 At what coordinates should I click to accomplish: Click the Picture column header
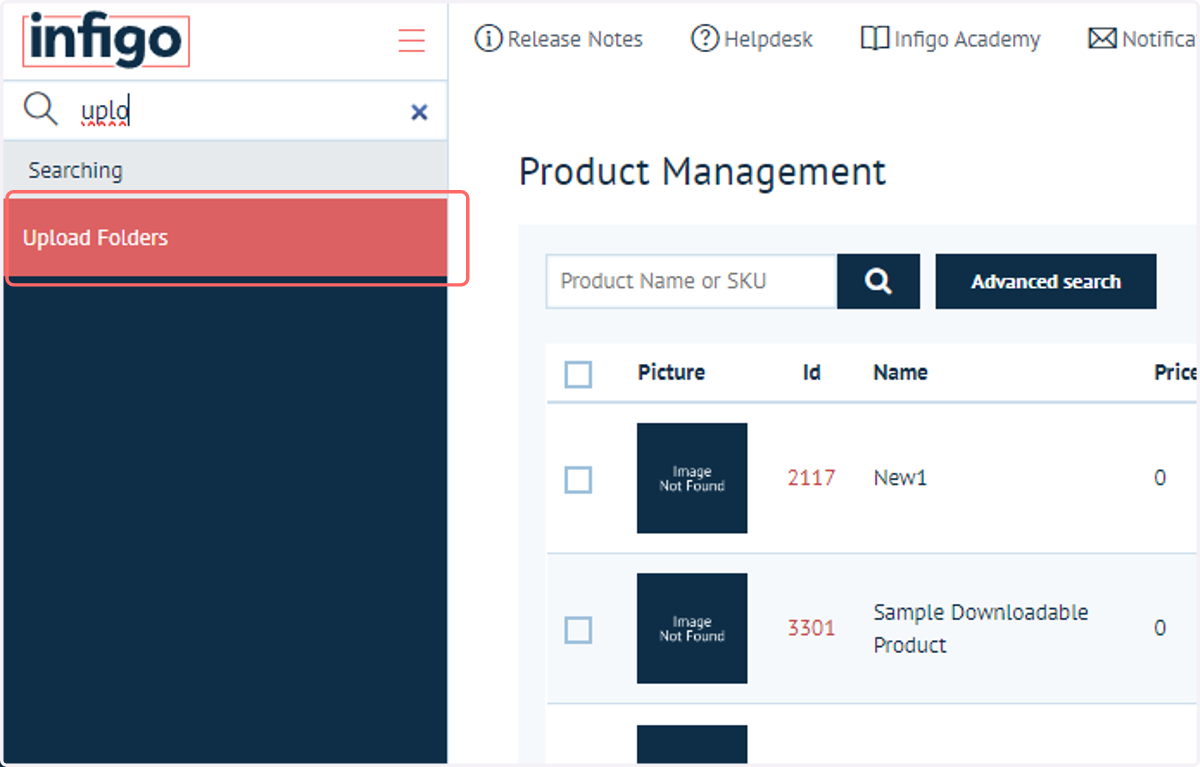(x=671, y=372)
